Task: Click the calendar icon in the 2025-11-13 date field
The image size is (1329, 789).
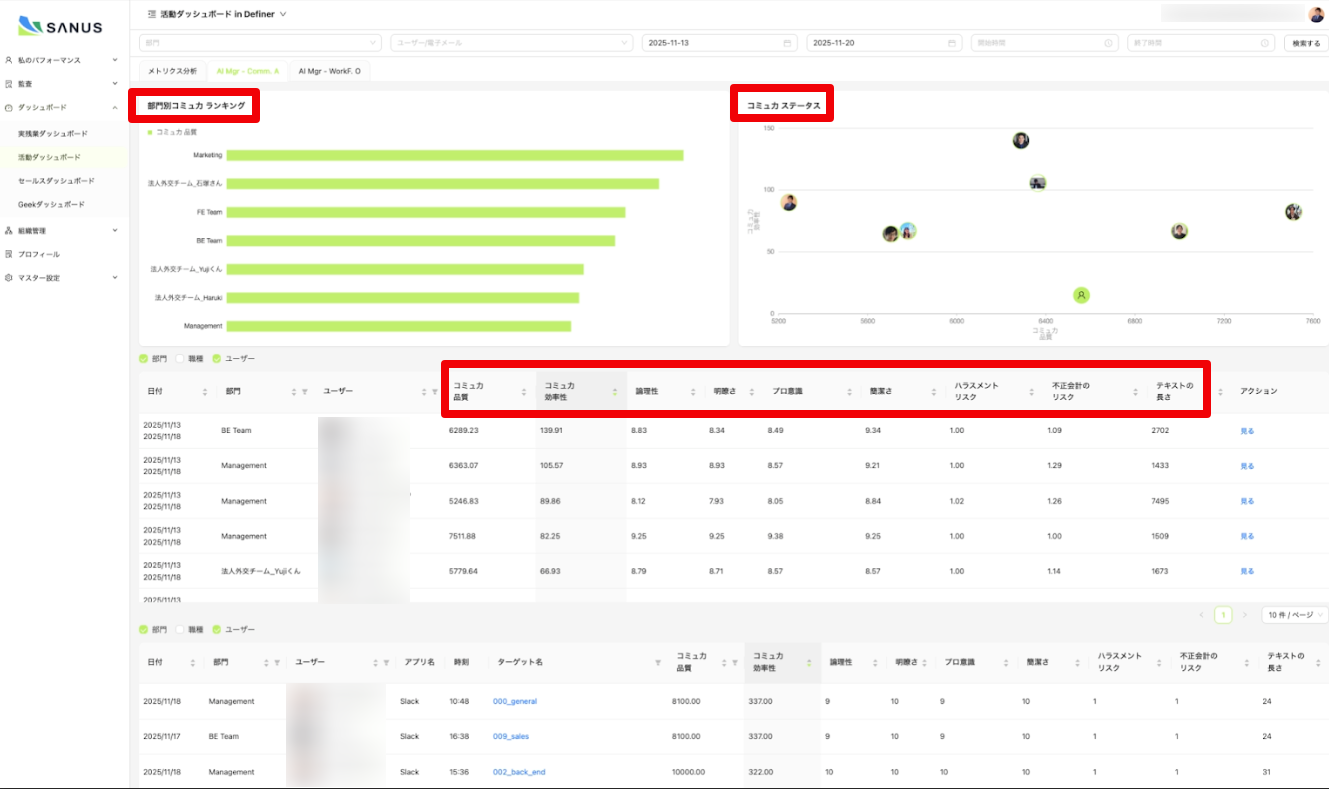Action: click(x=787, y=43)
